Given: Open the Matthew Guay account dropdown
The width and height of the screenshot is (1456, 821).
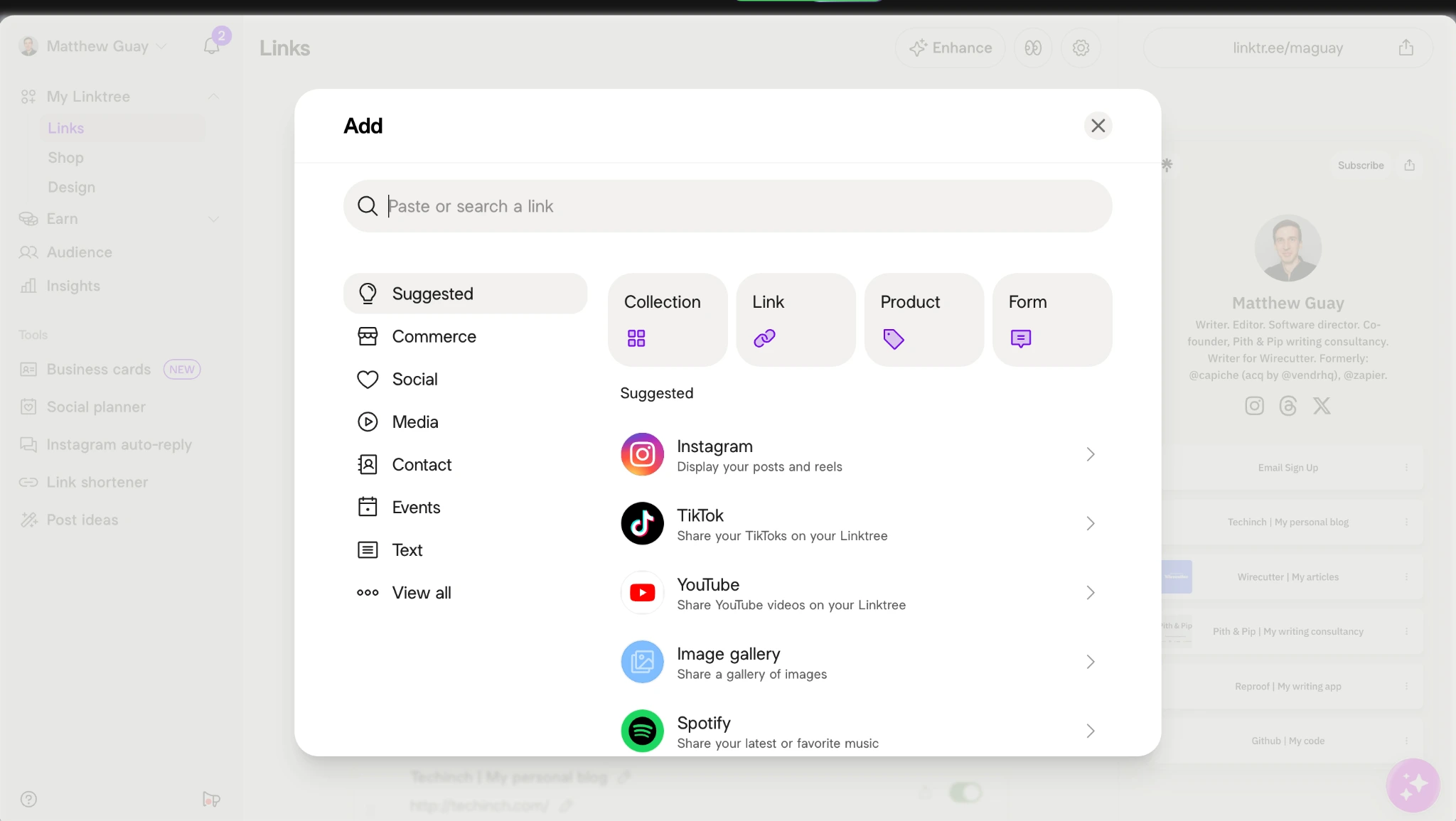Looking at the screenshot, I should [x=92, y=46].
